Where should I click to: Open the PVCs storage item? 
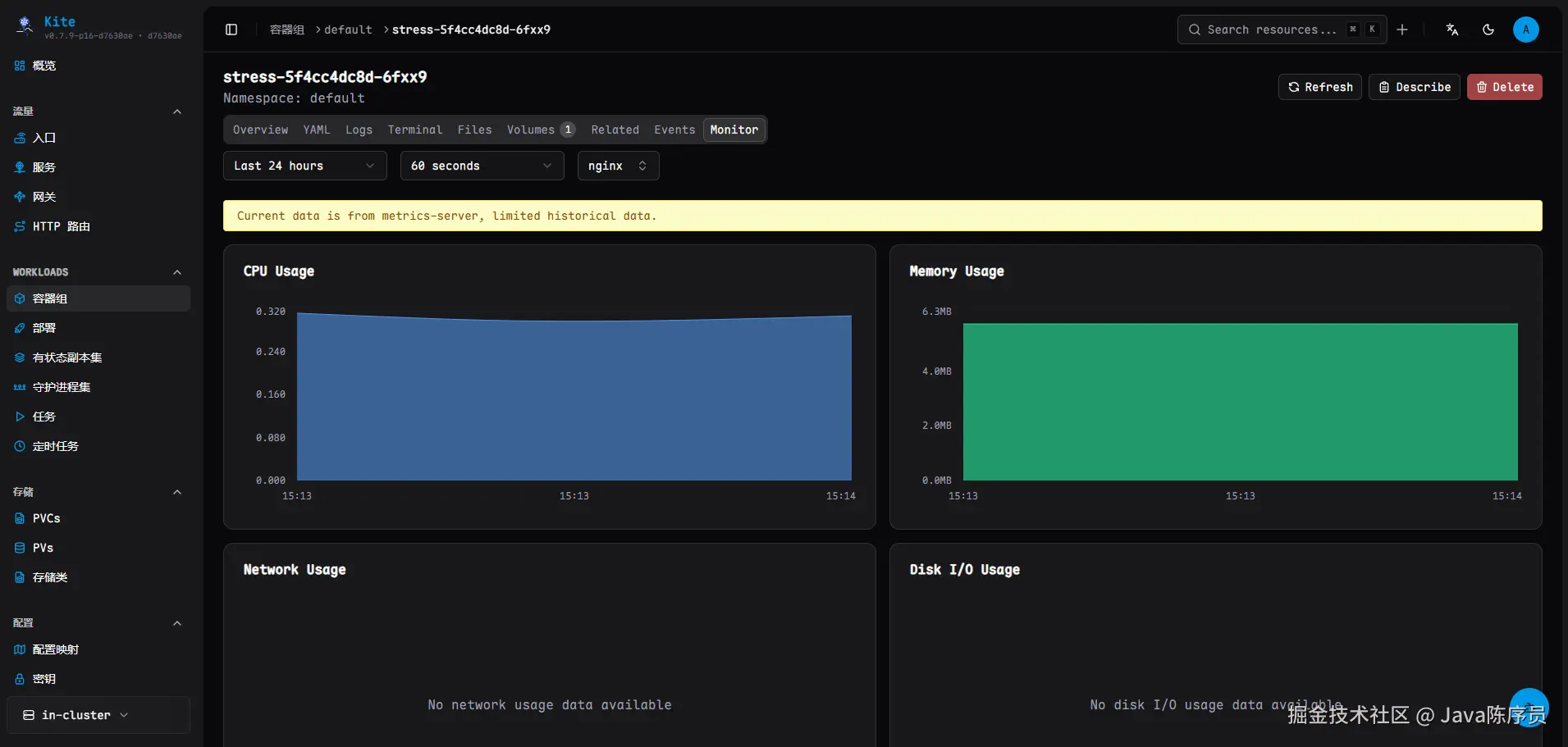point(46,518)
